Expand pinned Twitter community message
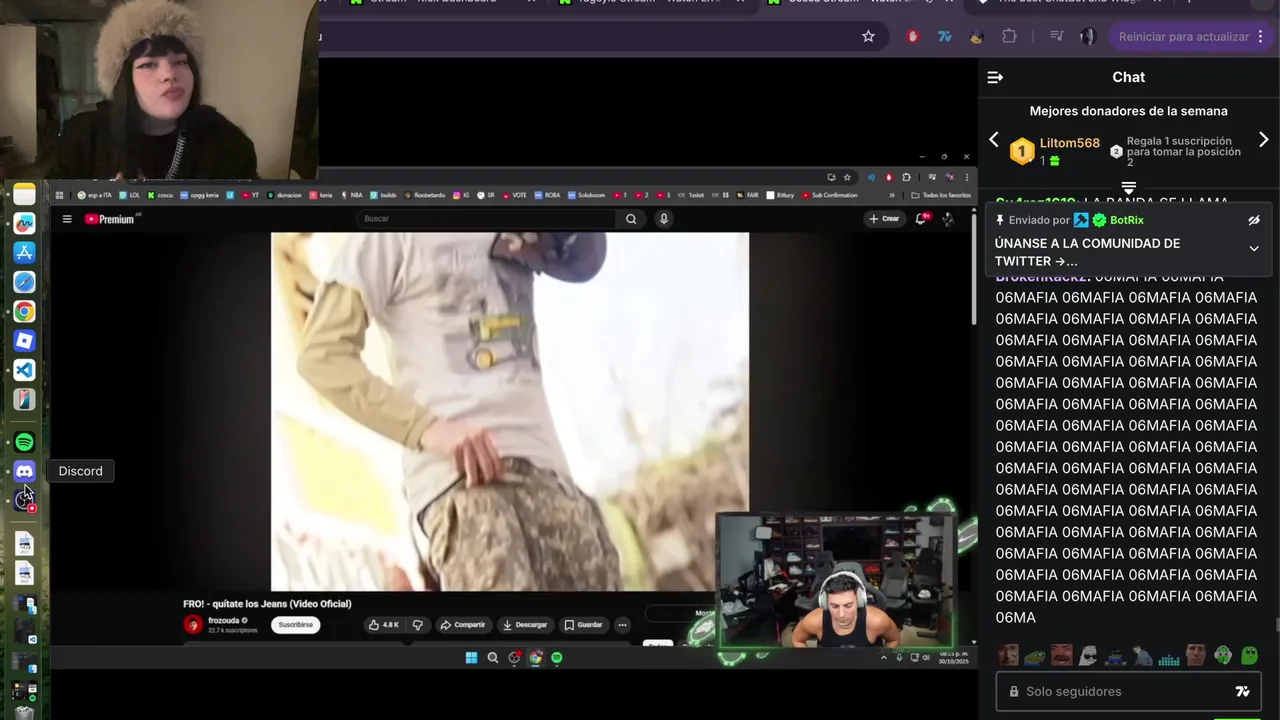This screenshot has width=1280, height=720. (x=1253, y=249)
